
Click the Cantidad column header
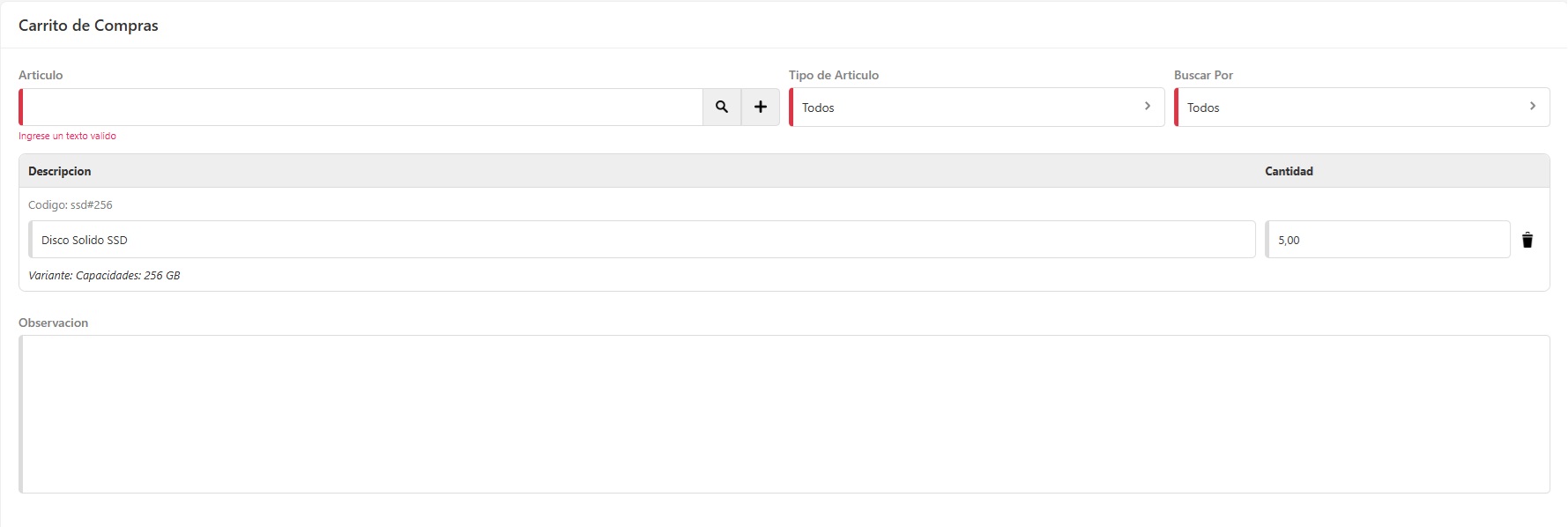click(1289, 171)
